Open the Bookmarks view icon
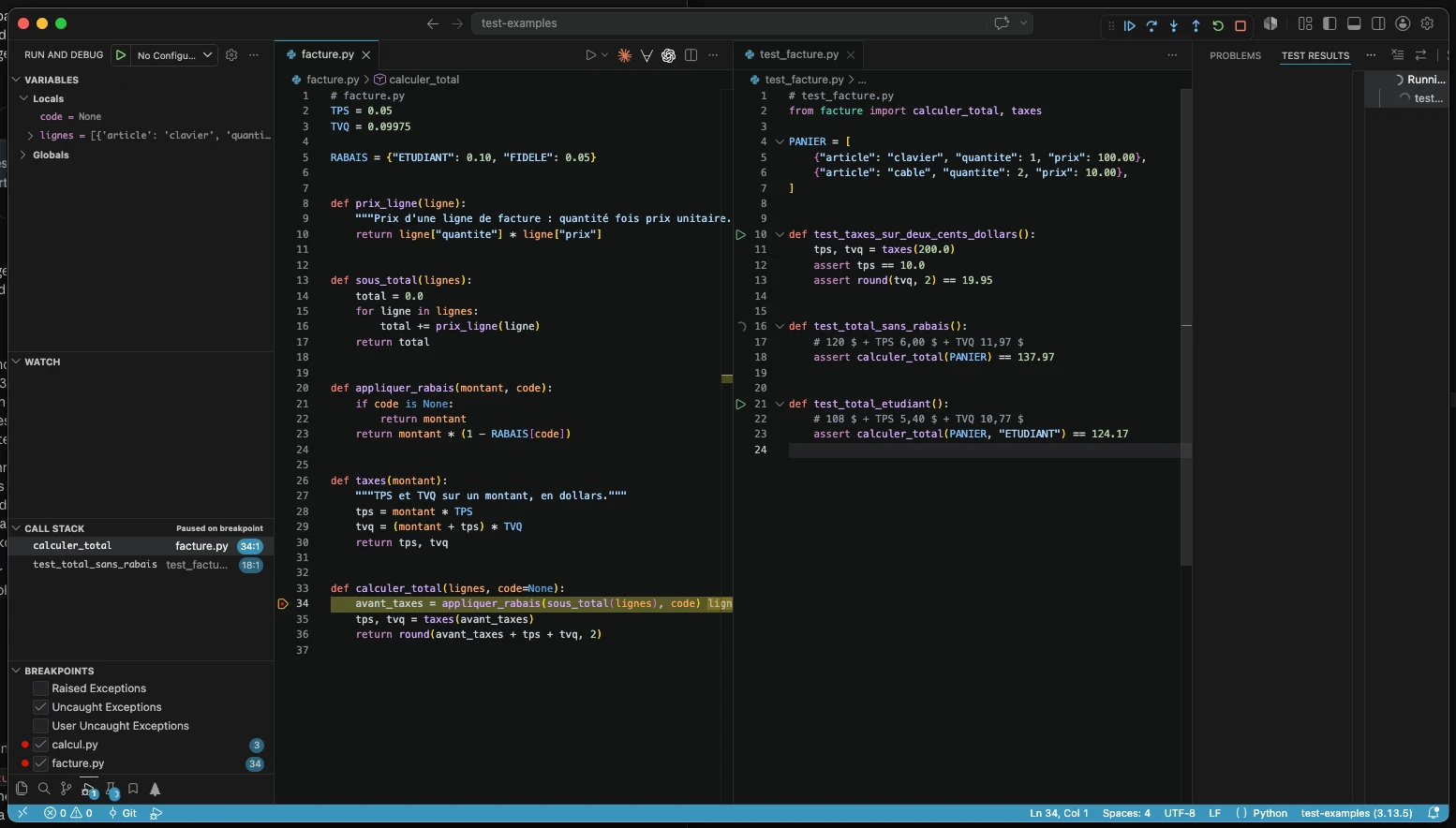The image size is (1456, 828). (133, 789)
